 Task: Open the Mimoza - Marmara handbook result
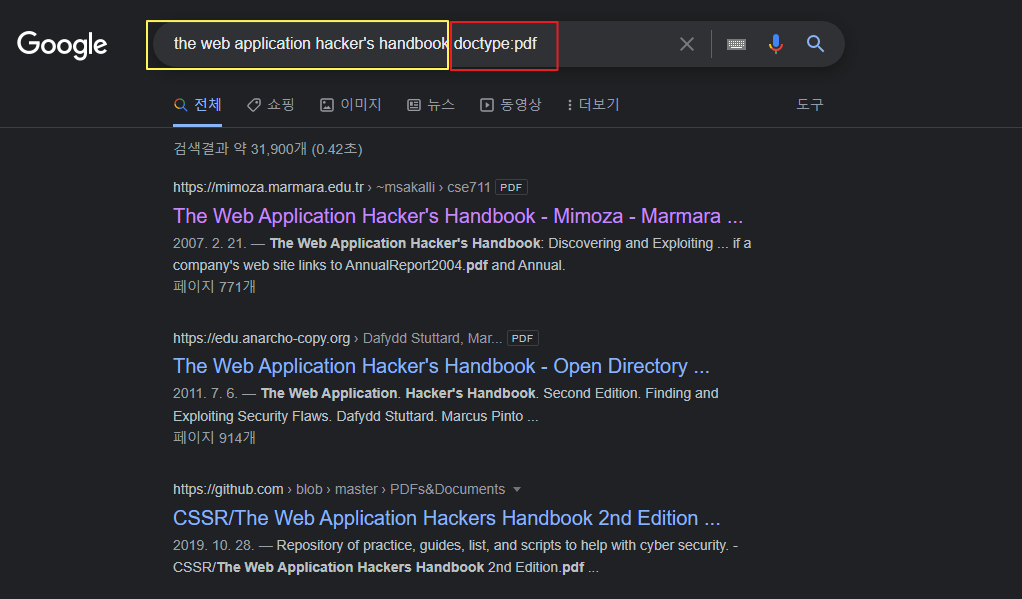coord(458,216)
